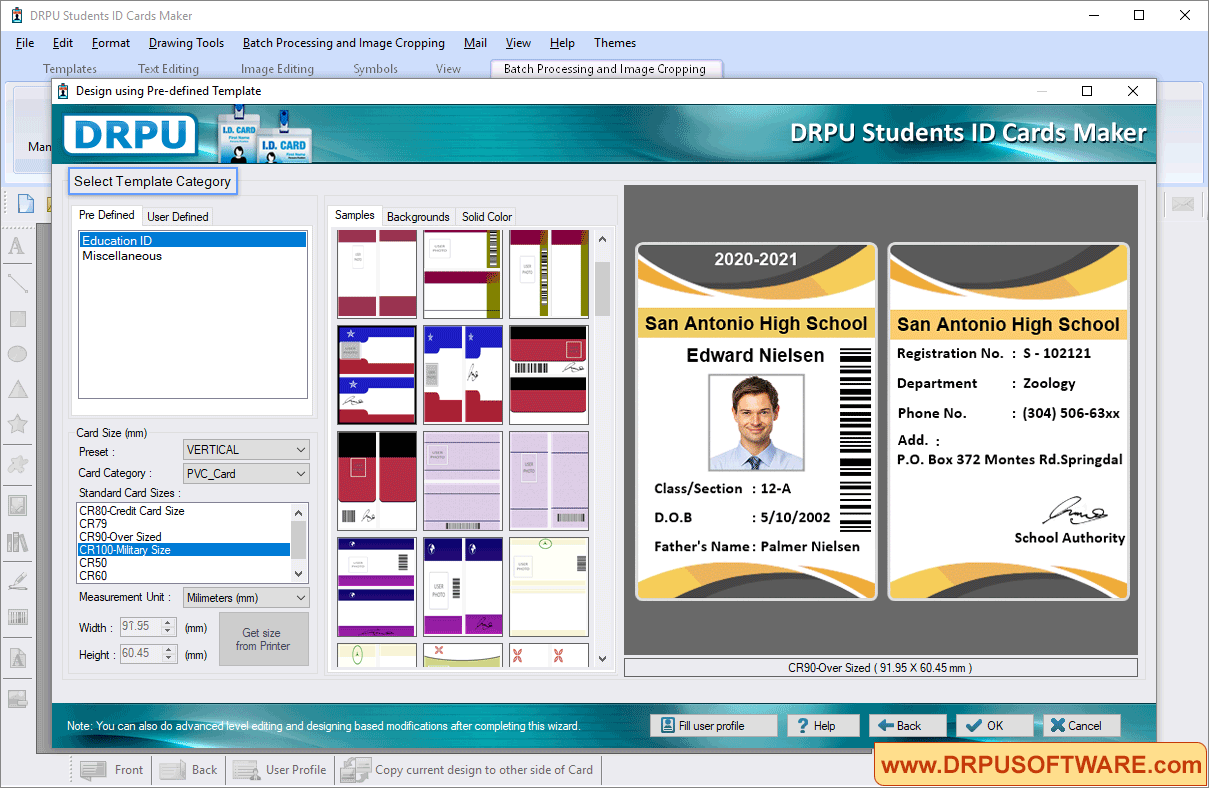
Task: Select the Miscellaneous category
Action: point(194,256)
